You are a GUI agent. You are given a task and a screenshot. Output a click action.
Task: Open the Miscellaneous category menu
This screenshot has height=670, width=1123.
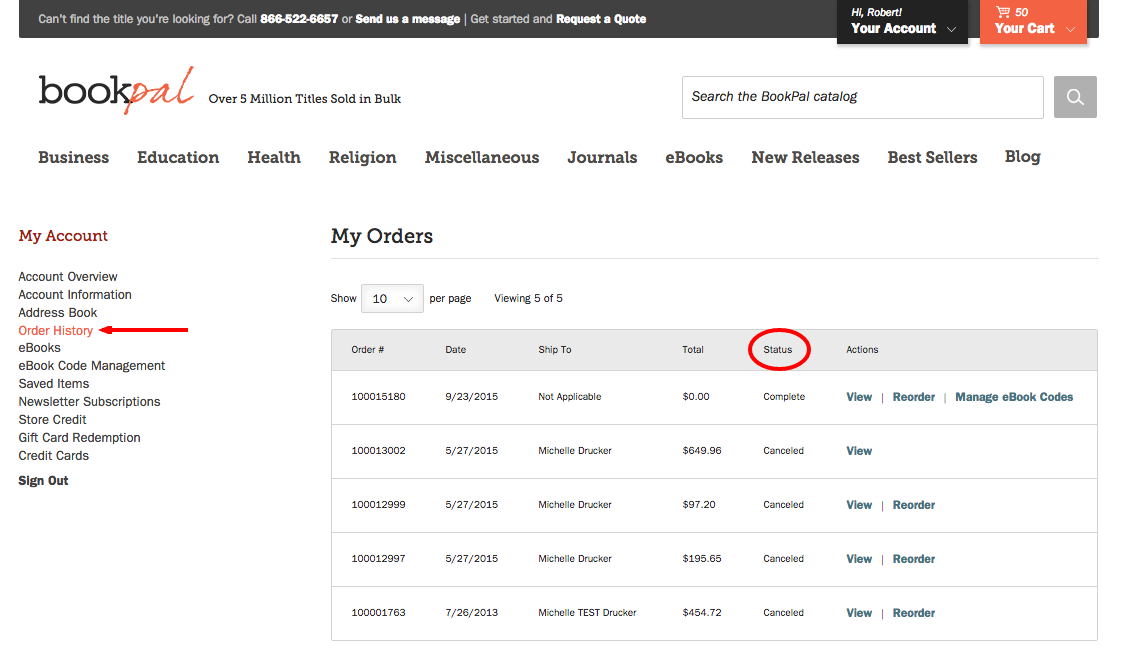click(482, 158)
